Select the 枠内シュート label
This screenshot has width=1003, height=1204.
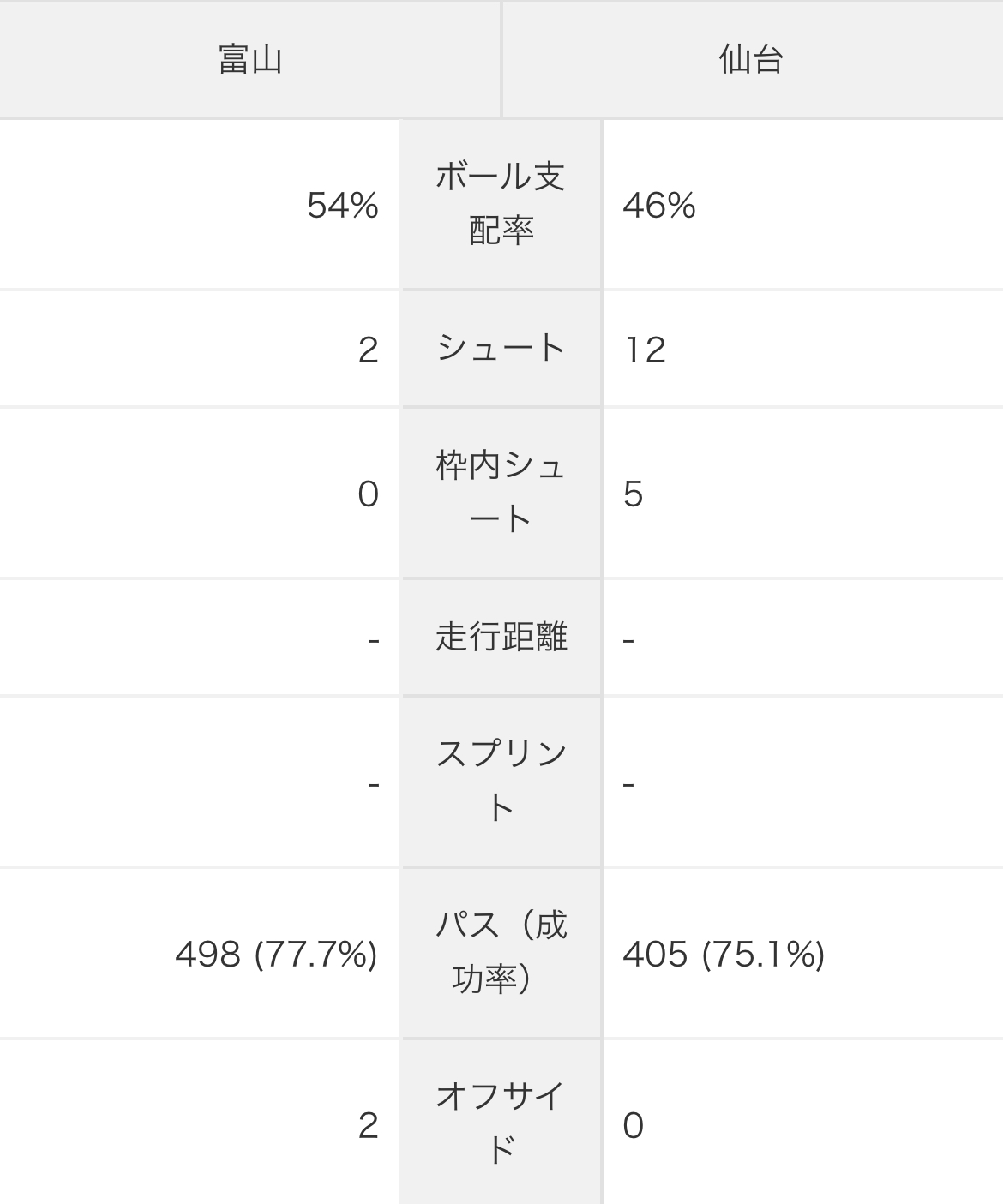pyautogui.click(x=501, y=493)
